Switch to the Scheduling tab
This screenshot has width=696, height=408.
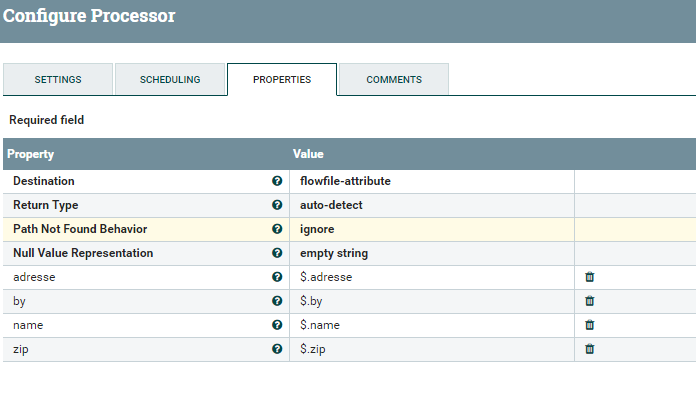pos(170,80)
